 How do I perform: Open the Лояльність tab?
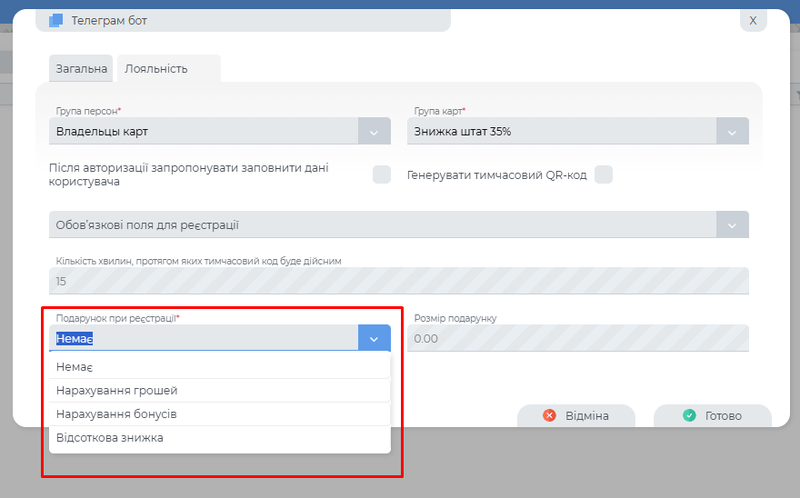[156, 69]
